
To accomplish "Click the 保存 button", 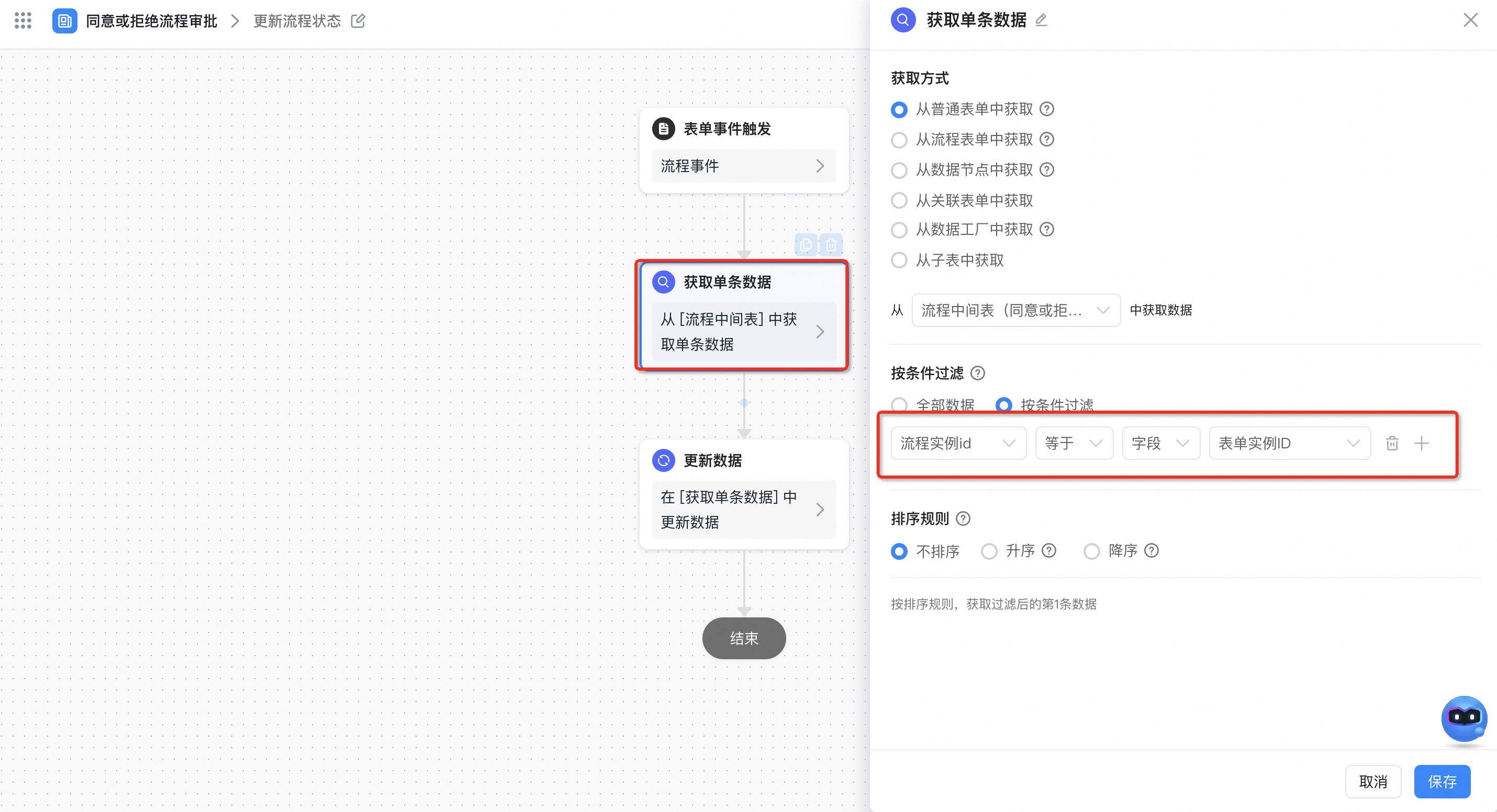I will click(1442, 782).
